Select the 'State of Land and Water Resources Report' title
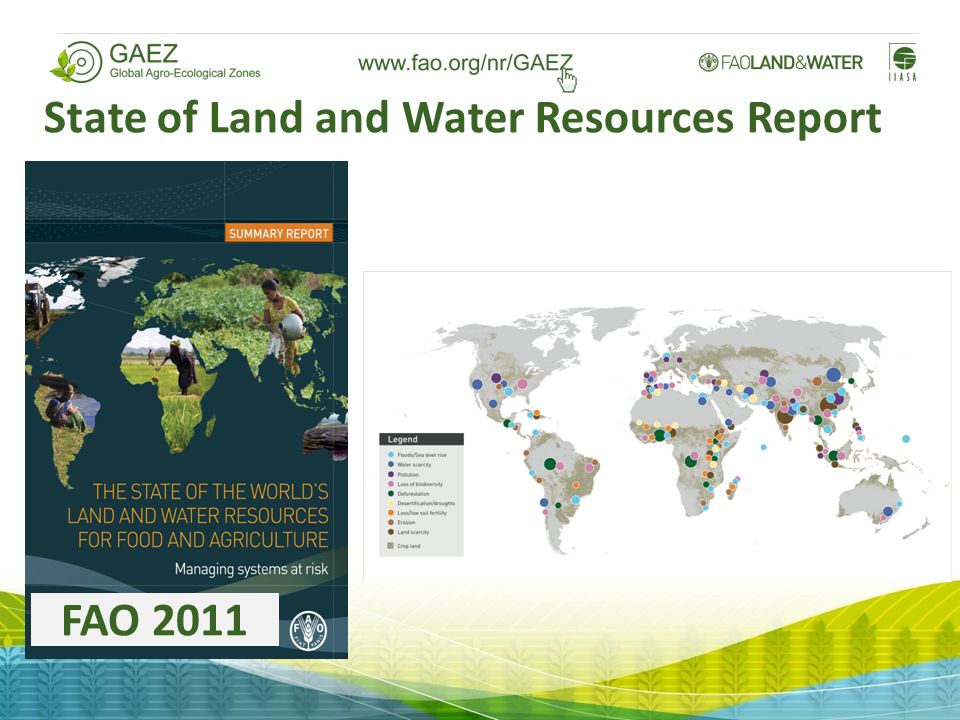960x720 pixels. tap(462, 117)
